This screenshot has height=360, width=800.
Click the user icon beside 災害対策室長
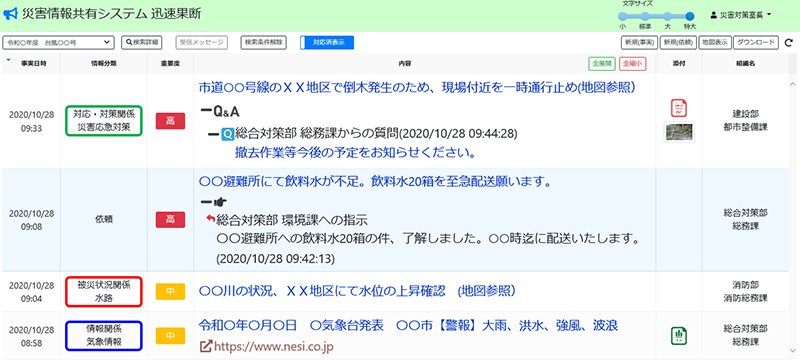coord(714,15)
